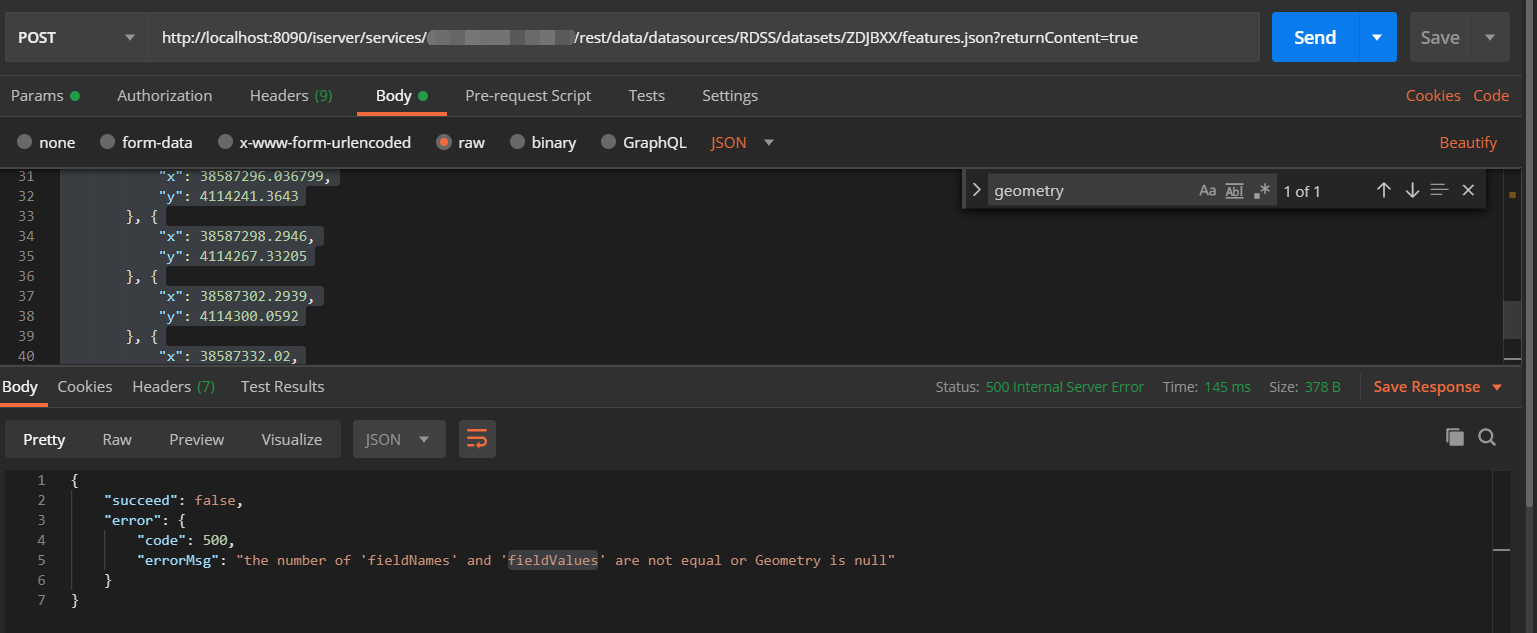Select the raw body type
Viewport: 1537px width, 633px height.
(x=460, y=142)
